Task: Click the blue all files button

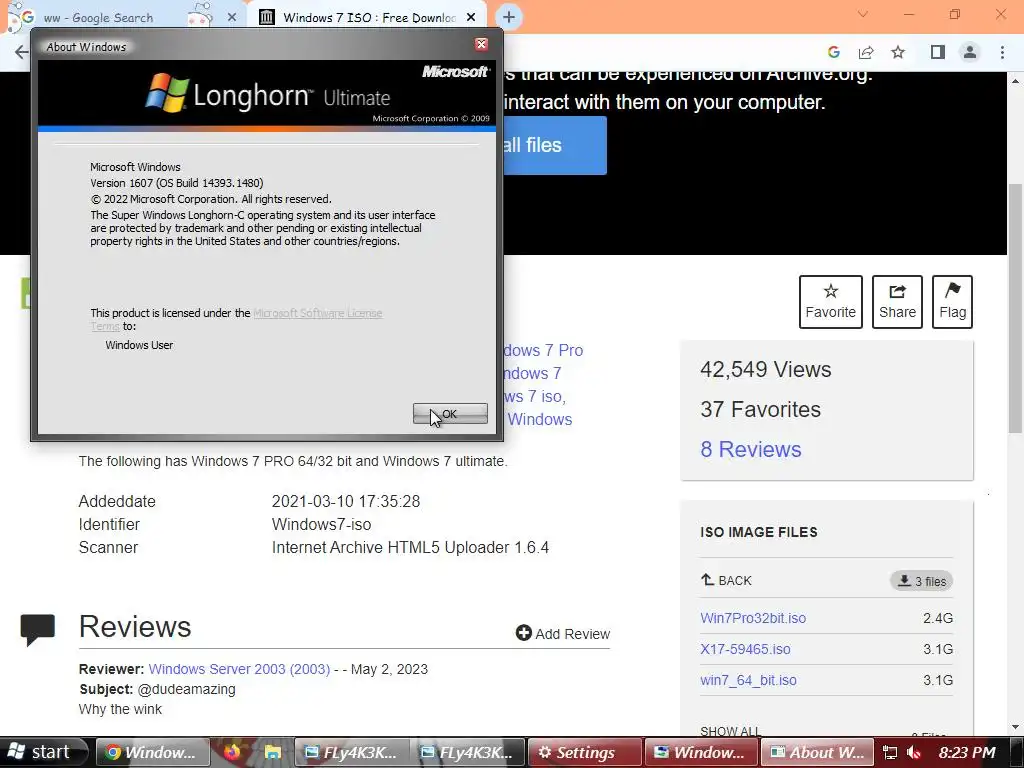Action: 555,145
